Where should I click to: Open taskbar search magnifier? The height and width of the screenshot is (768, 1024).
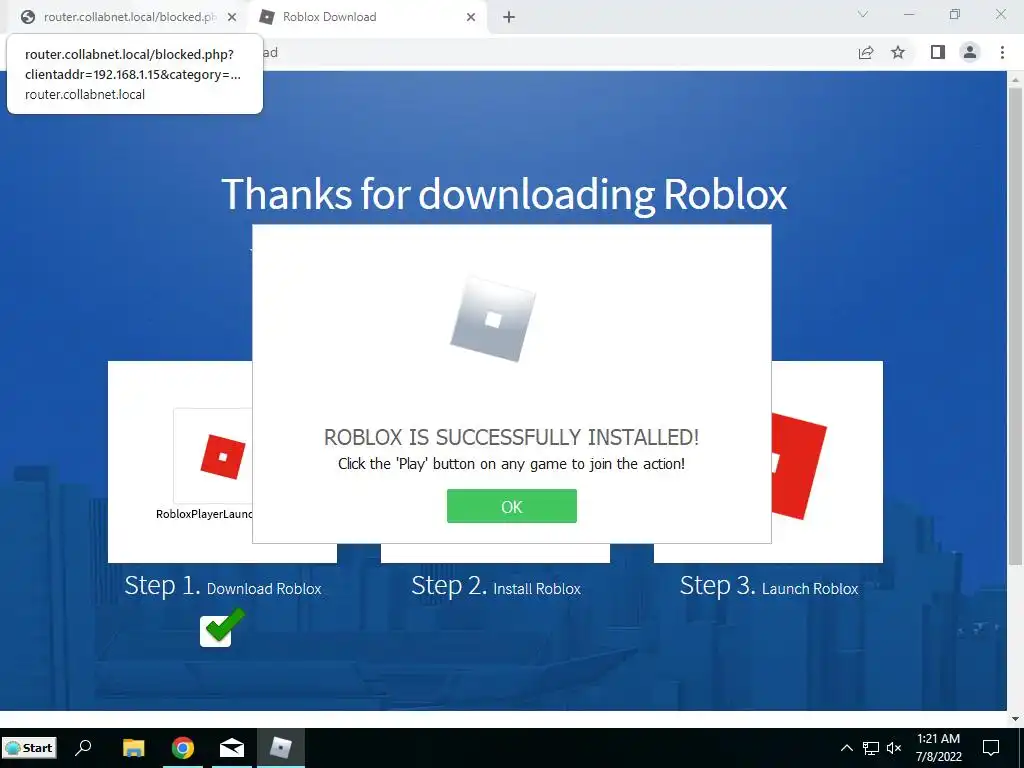point(84,748)
